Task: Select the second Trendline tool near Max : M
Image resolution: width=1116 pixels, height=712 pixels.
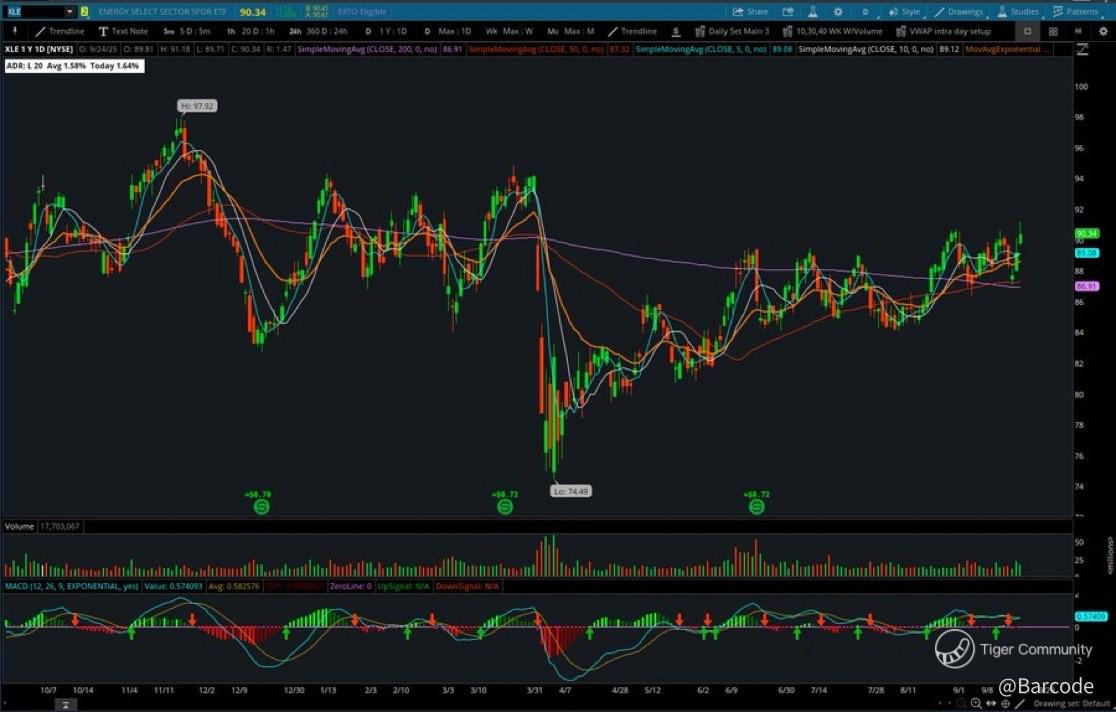Action: (x=633, y=31)
